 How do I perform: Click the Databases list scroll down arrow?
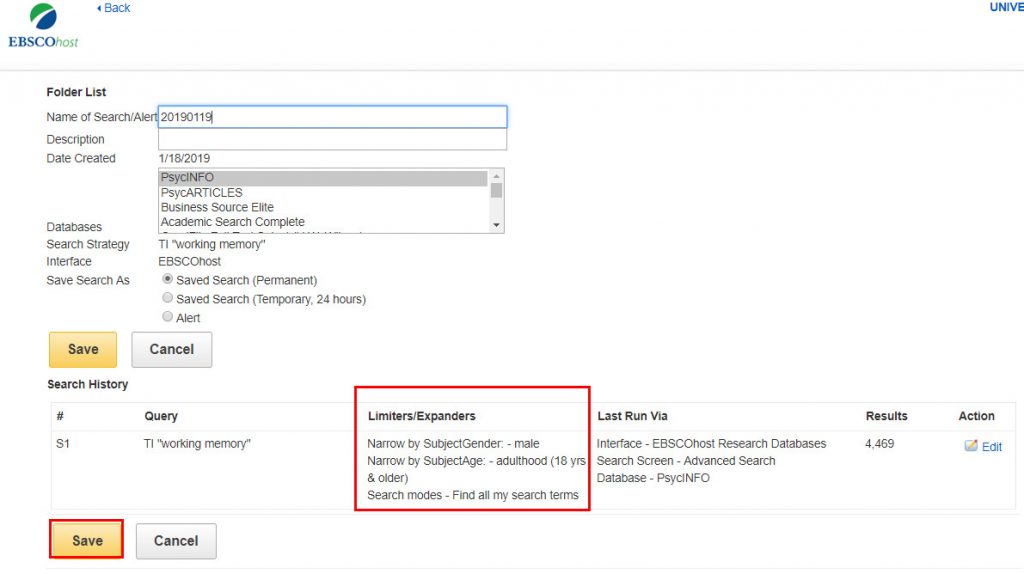(496, 225)
